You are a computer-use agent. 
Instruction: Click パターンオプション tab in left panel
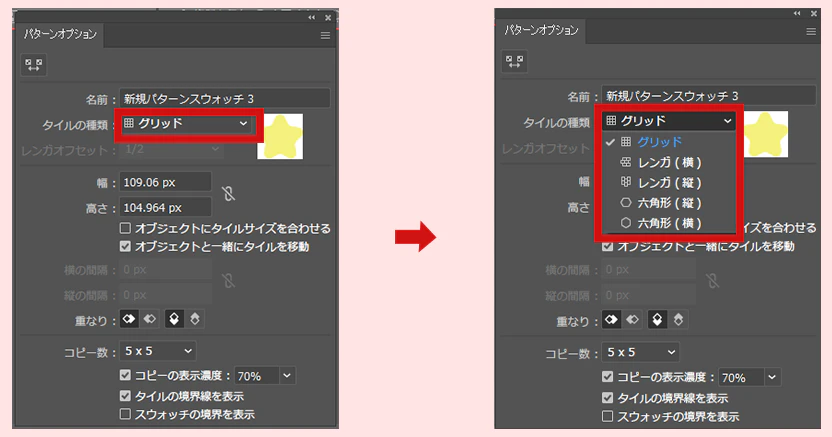60,34
